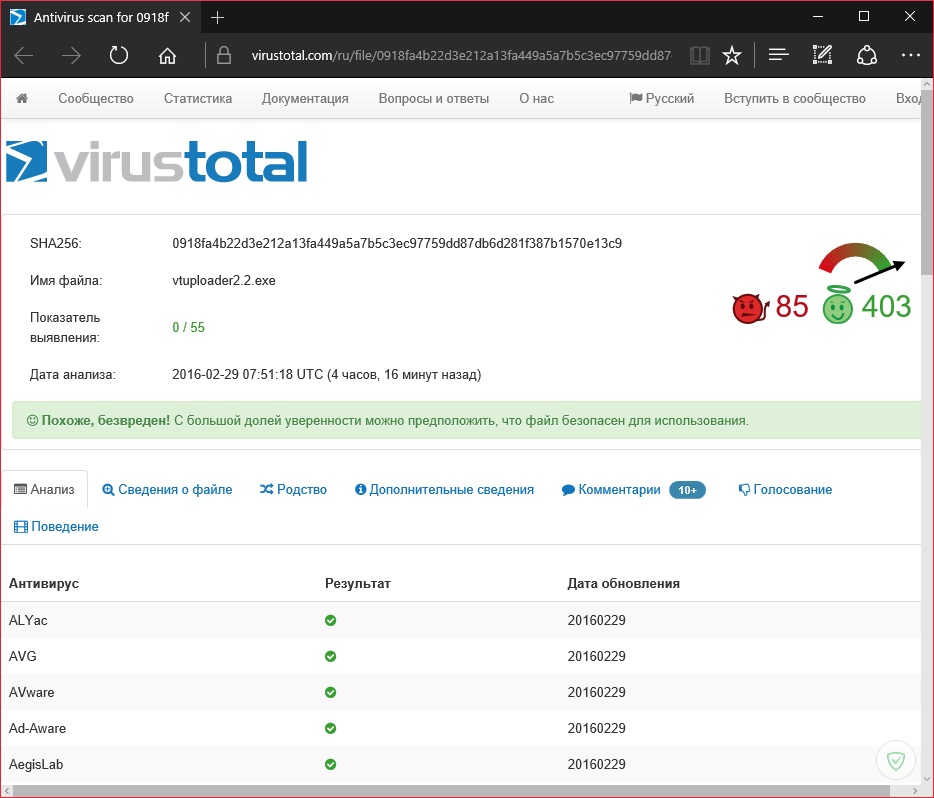Click the Дата обновления column header

pos(623,584)
